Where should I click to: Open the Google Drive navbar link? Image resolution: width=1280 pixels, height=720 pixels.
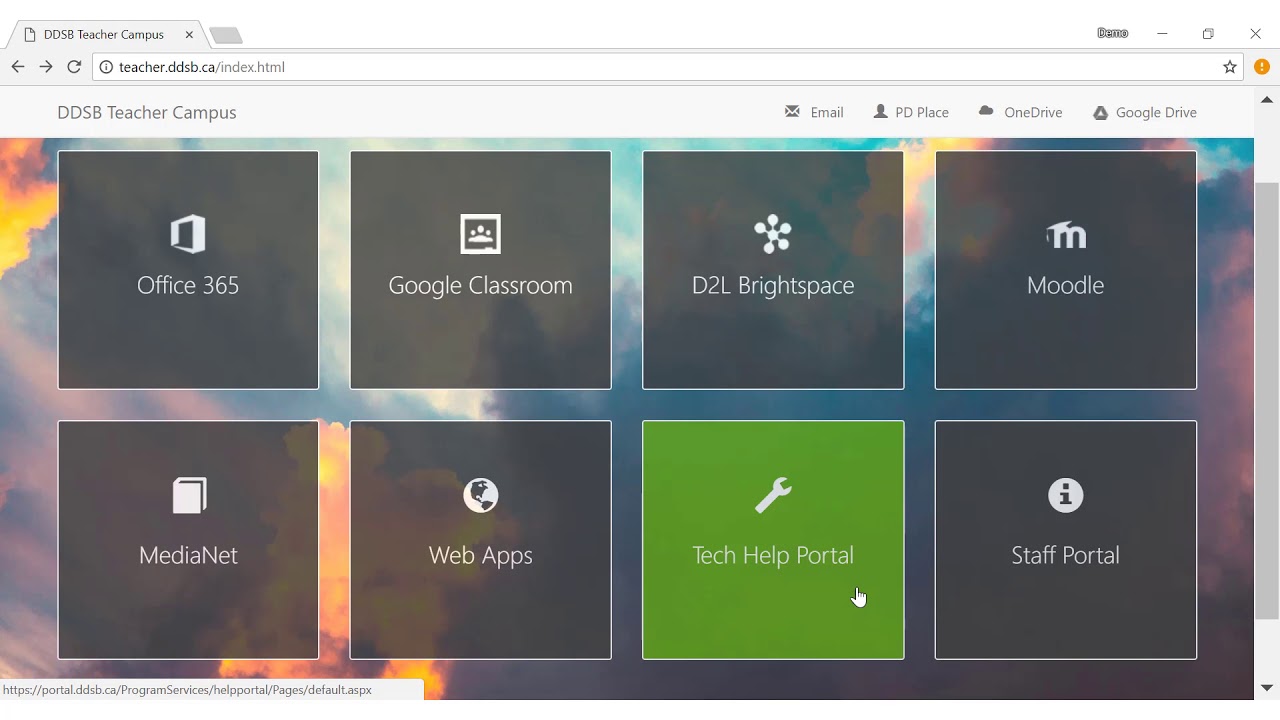[1144, 112]
